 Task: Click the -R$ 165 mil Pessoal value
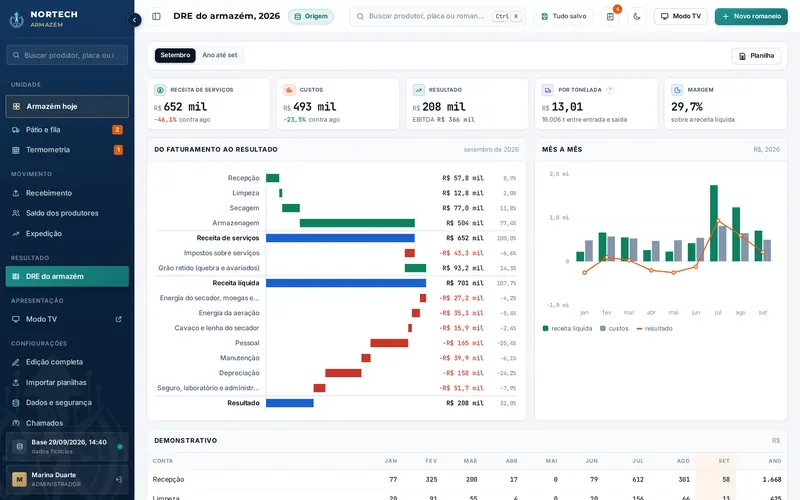463,343
